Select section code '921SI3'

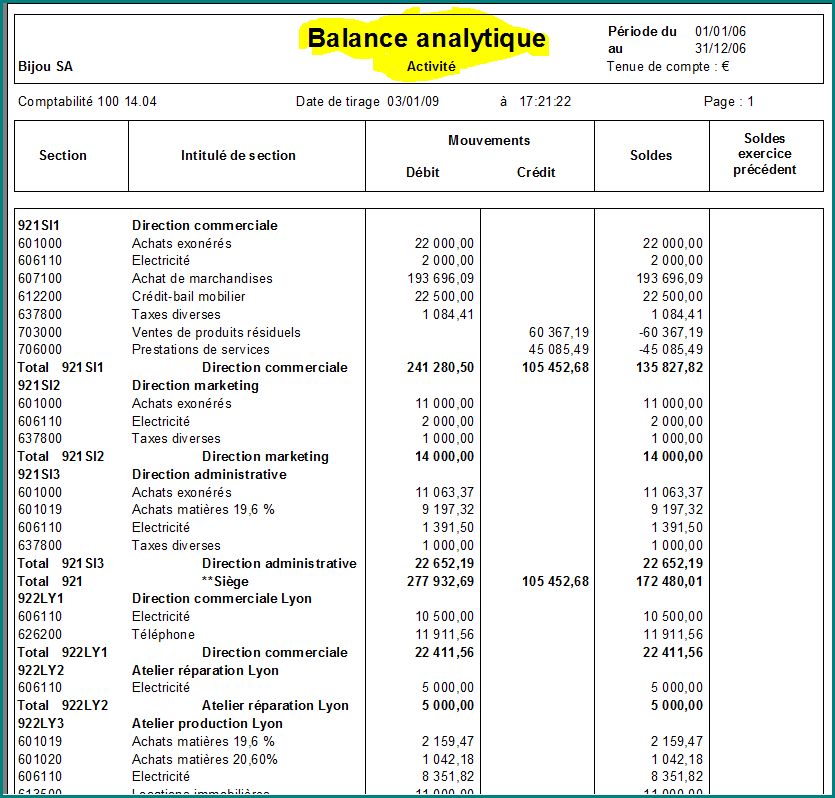coord(39,474)
